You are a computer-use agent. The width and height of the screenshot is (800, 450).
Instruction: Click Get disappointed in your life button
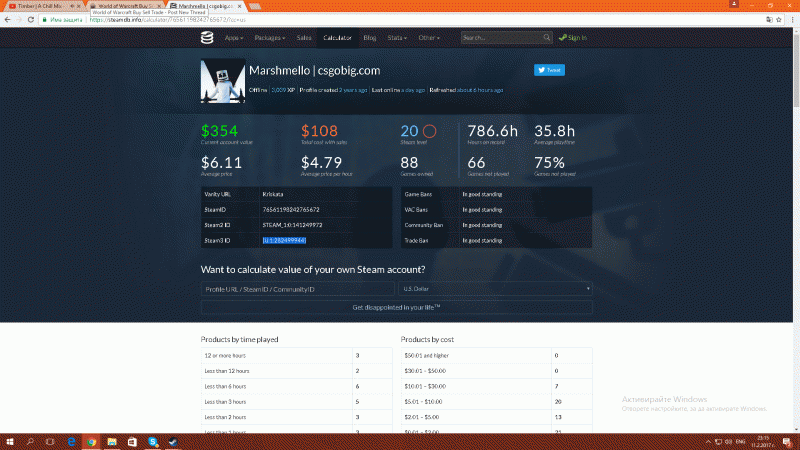pos(396,307)
